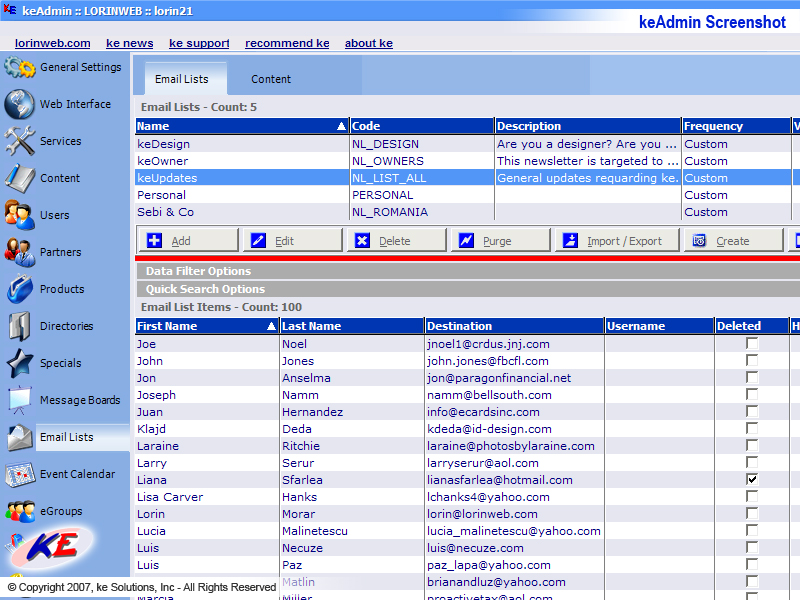Open the lorinweb.com link
The image size is (800, 600).
[53, 43]
